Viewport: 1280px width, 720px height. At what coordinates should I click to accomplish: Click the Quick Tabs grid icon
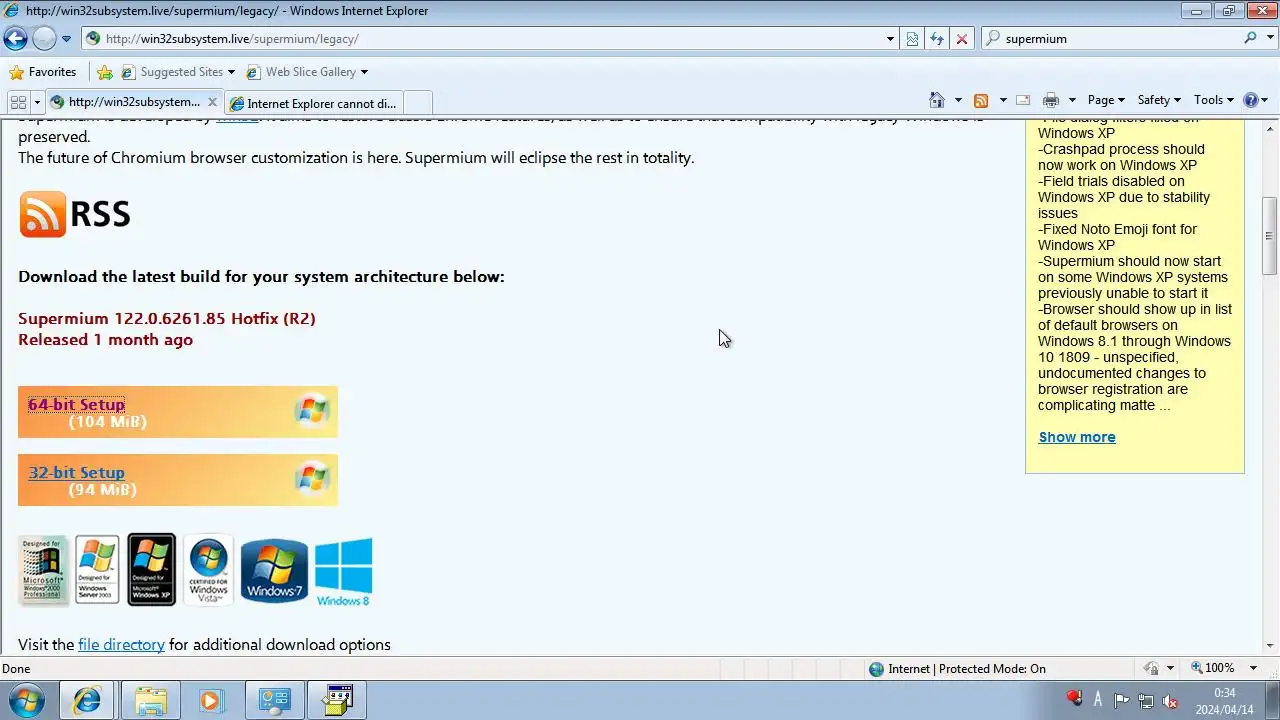click(x=18, y=102)
